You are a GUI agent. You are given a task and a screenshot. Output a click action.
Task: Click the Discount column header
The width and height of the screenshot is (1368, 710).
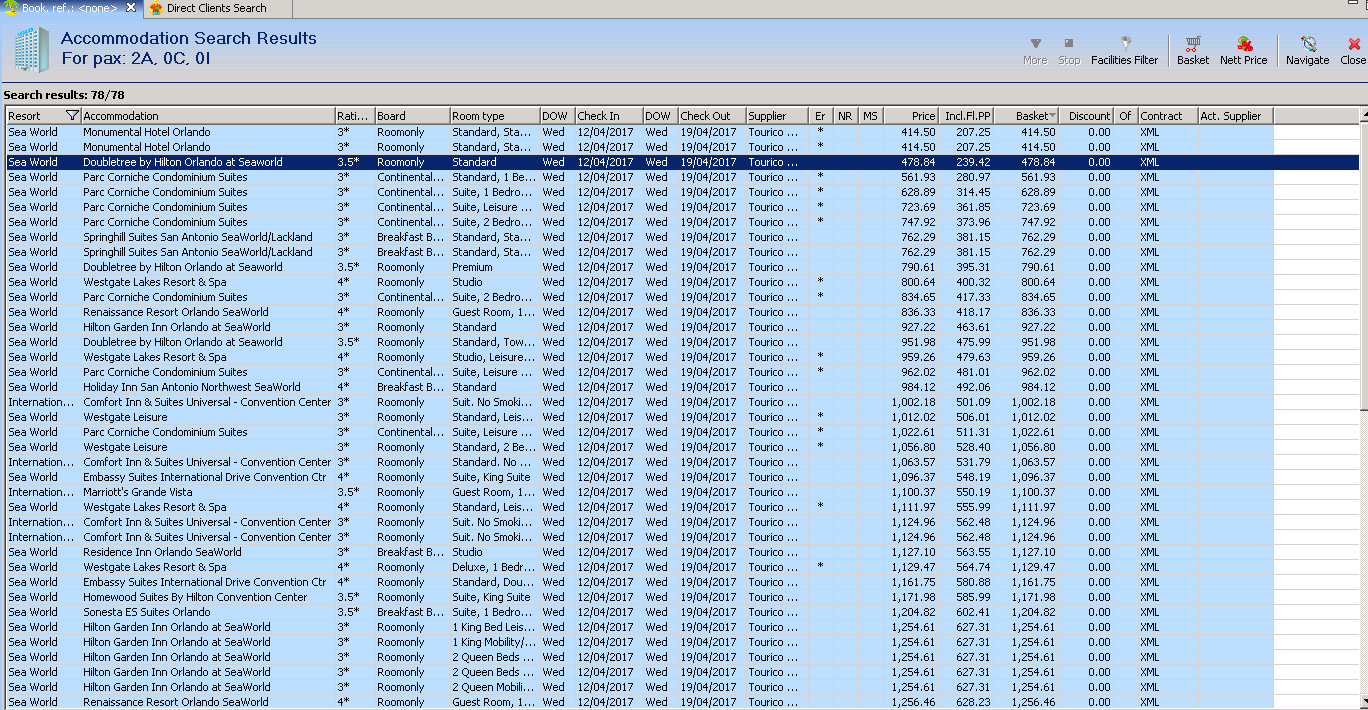coord(1087,116)
